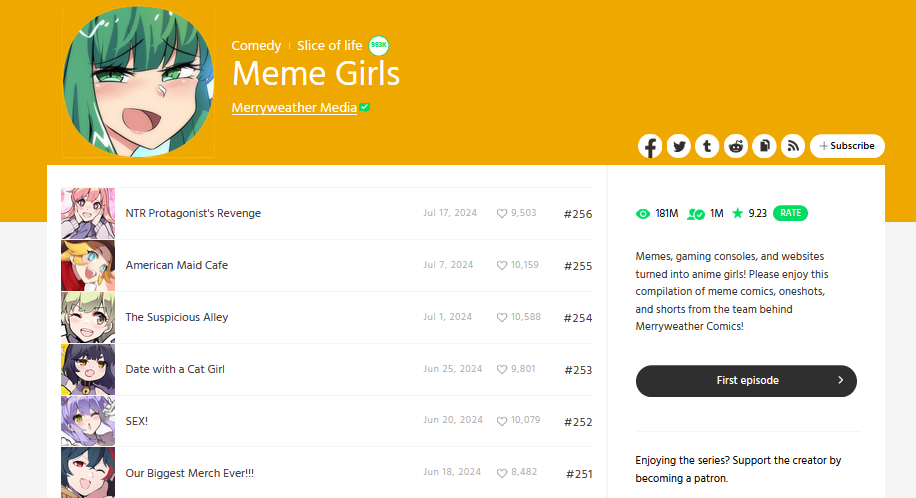This screenshot has height=498, width=916.
Task: Click the green subscribers count icon
Action: pyautogui.click(x=696, y=215)
